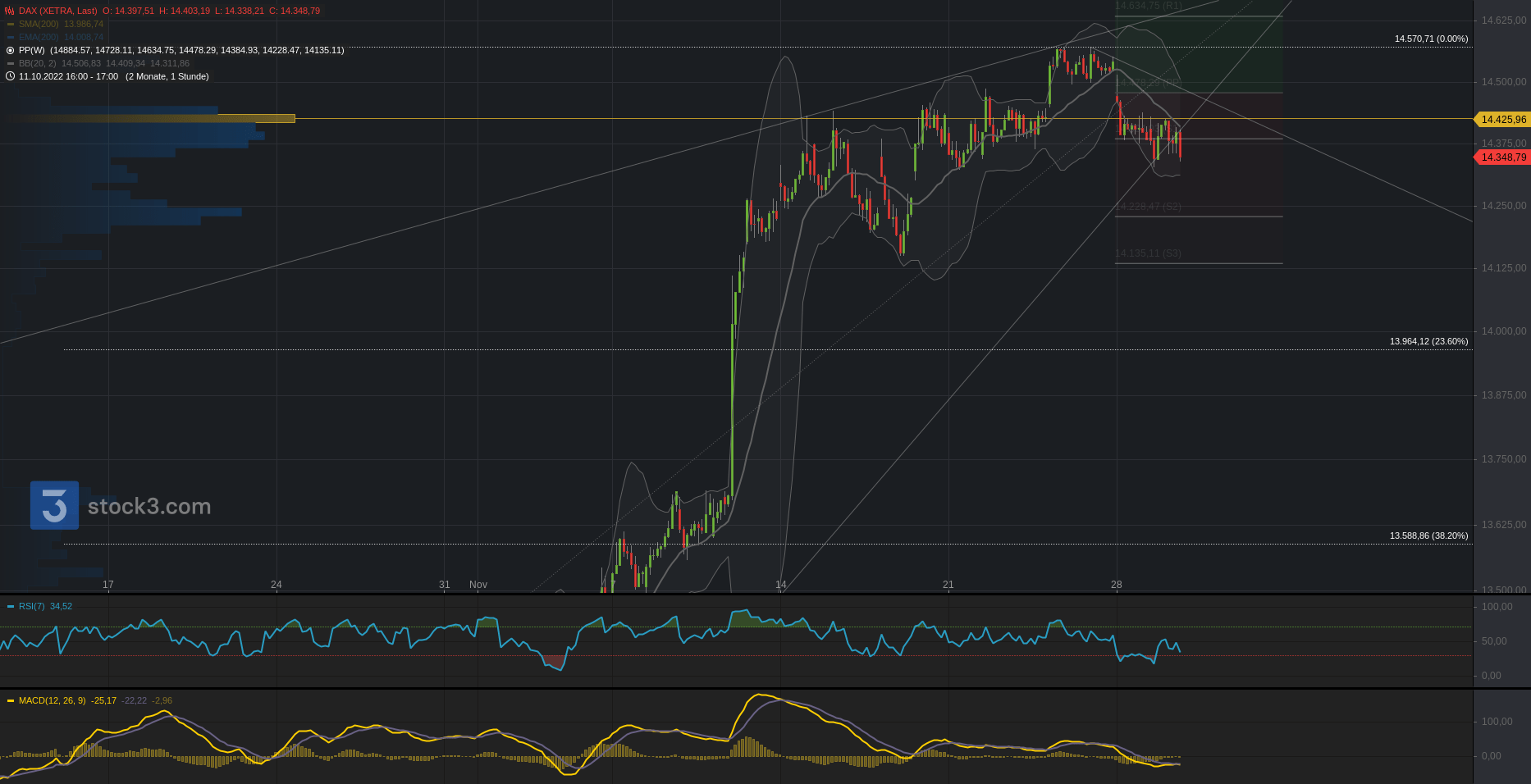Open the DAX (XETRA, Last) instrument settings

[x=57, y=11]
